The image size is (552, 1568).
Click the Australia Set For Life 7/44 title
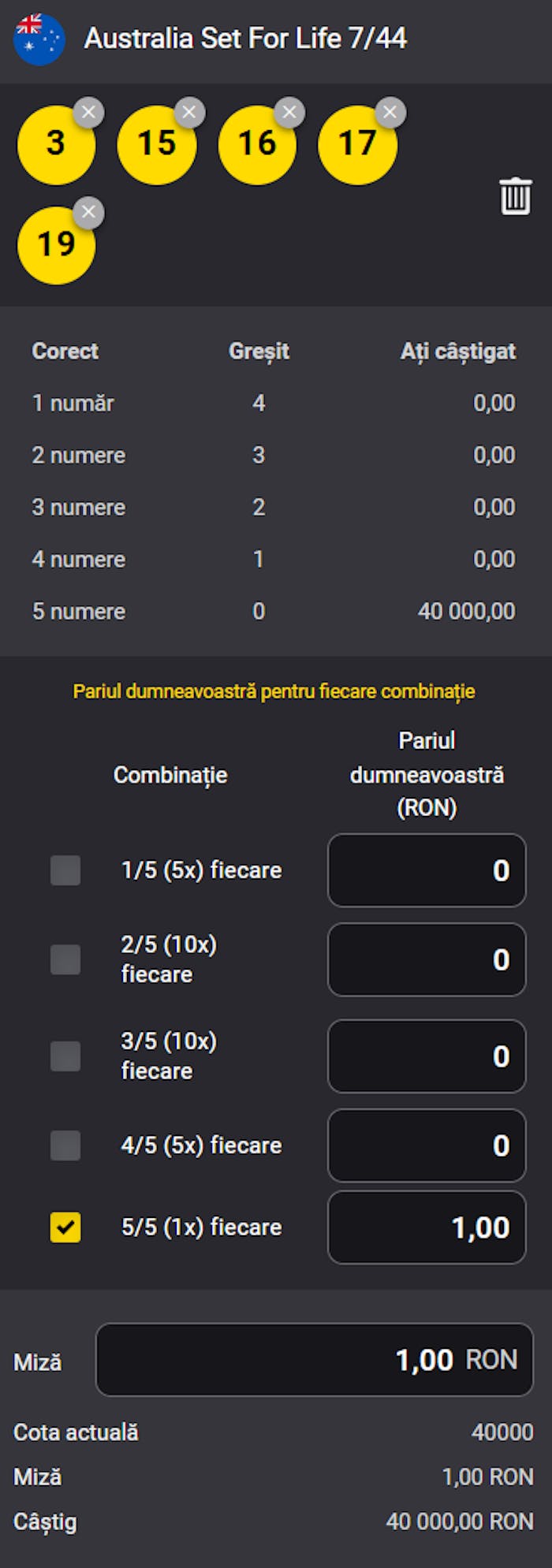[246, 37]
